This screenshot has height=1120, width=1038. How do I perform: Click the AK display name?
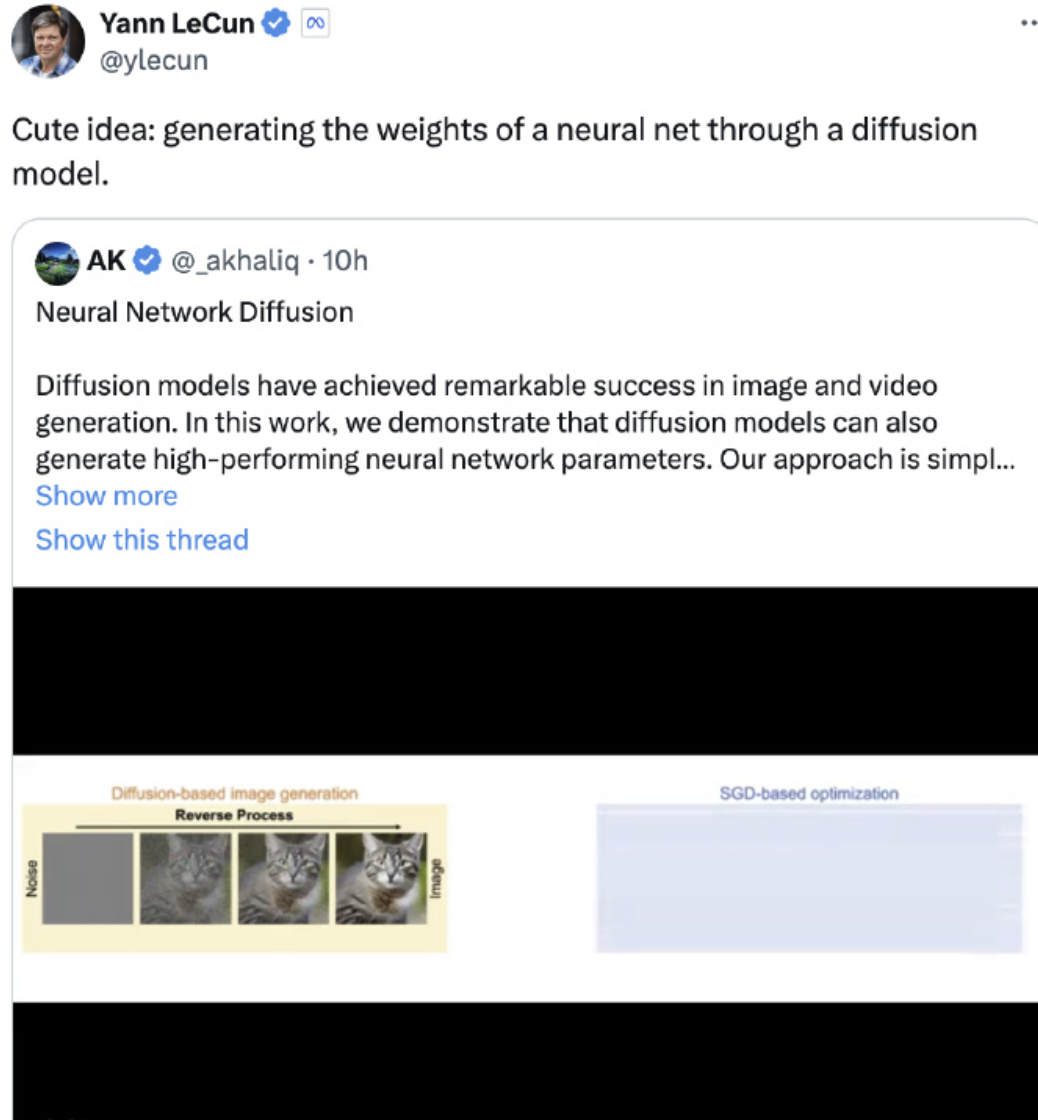click(x=107, y=261)
